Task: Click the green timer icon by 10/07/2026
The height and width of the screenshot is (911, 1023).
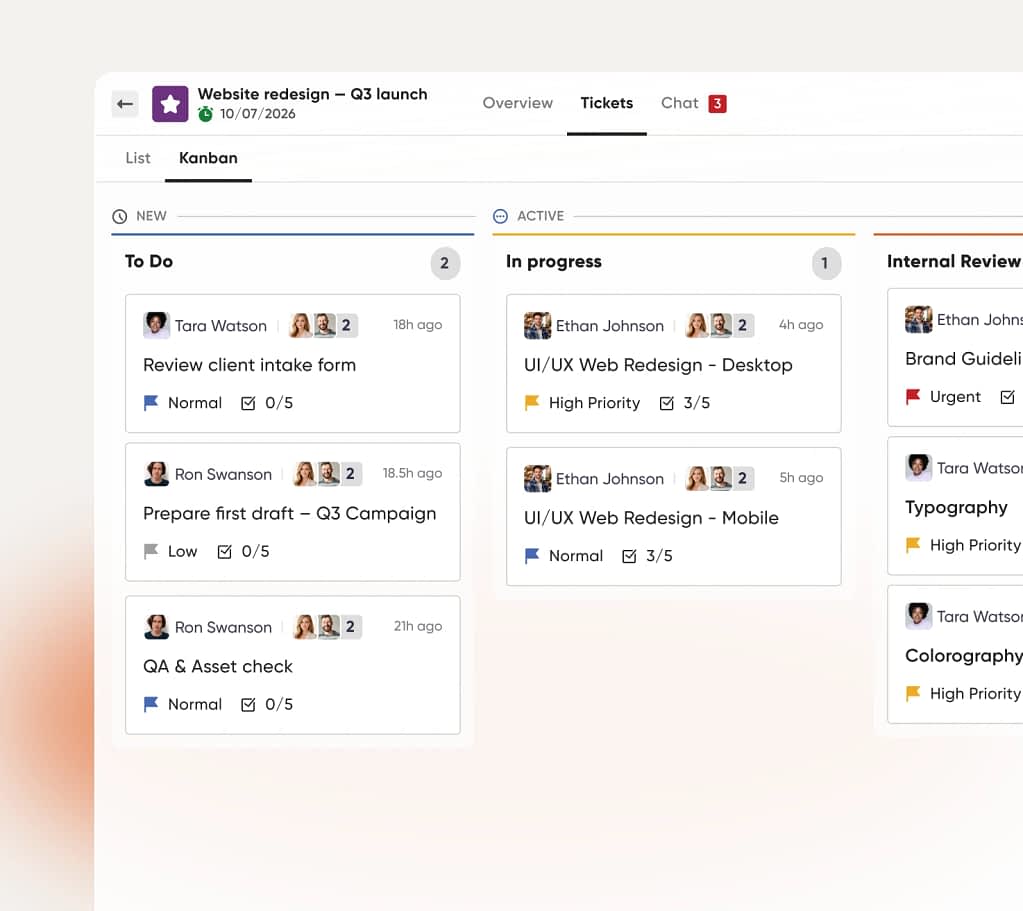Action: 206,114
